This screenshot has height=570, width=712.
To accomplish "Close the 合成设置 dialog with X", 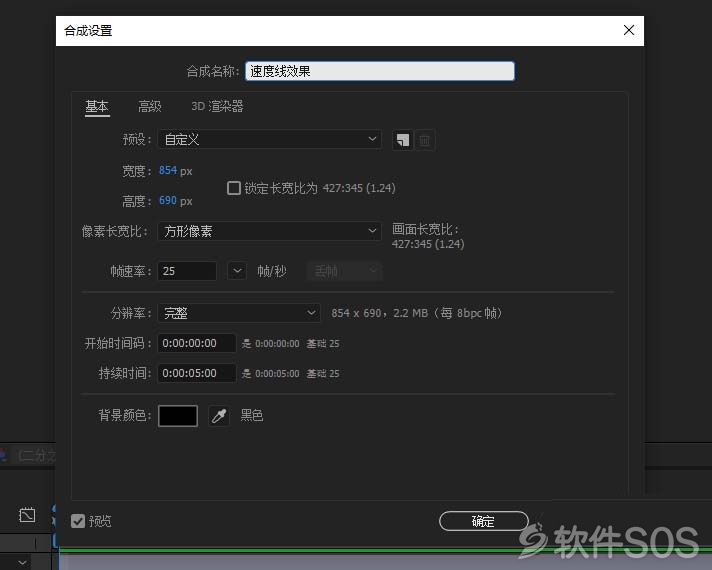I will click(629, 30).
